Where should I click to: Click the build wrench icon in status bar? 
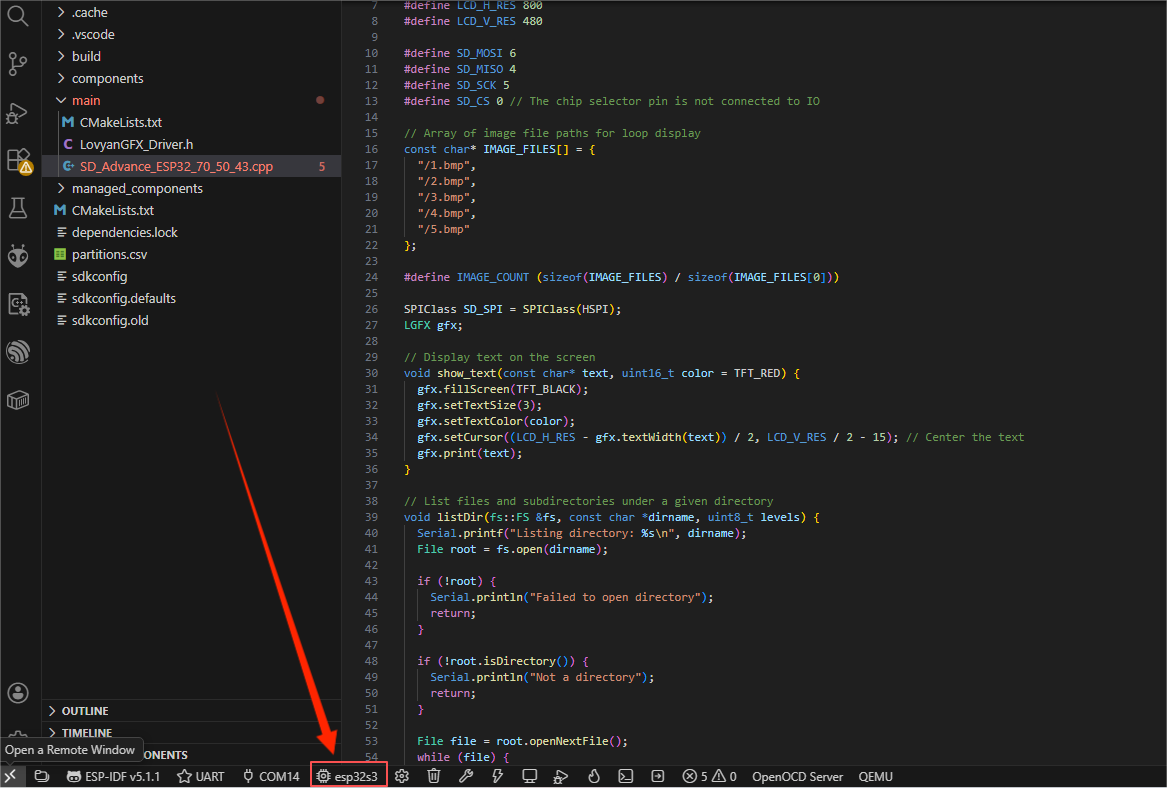click(465, 776)
